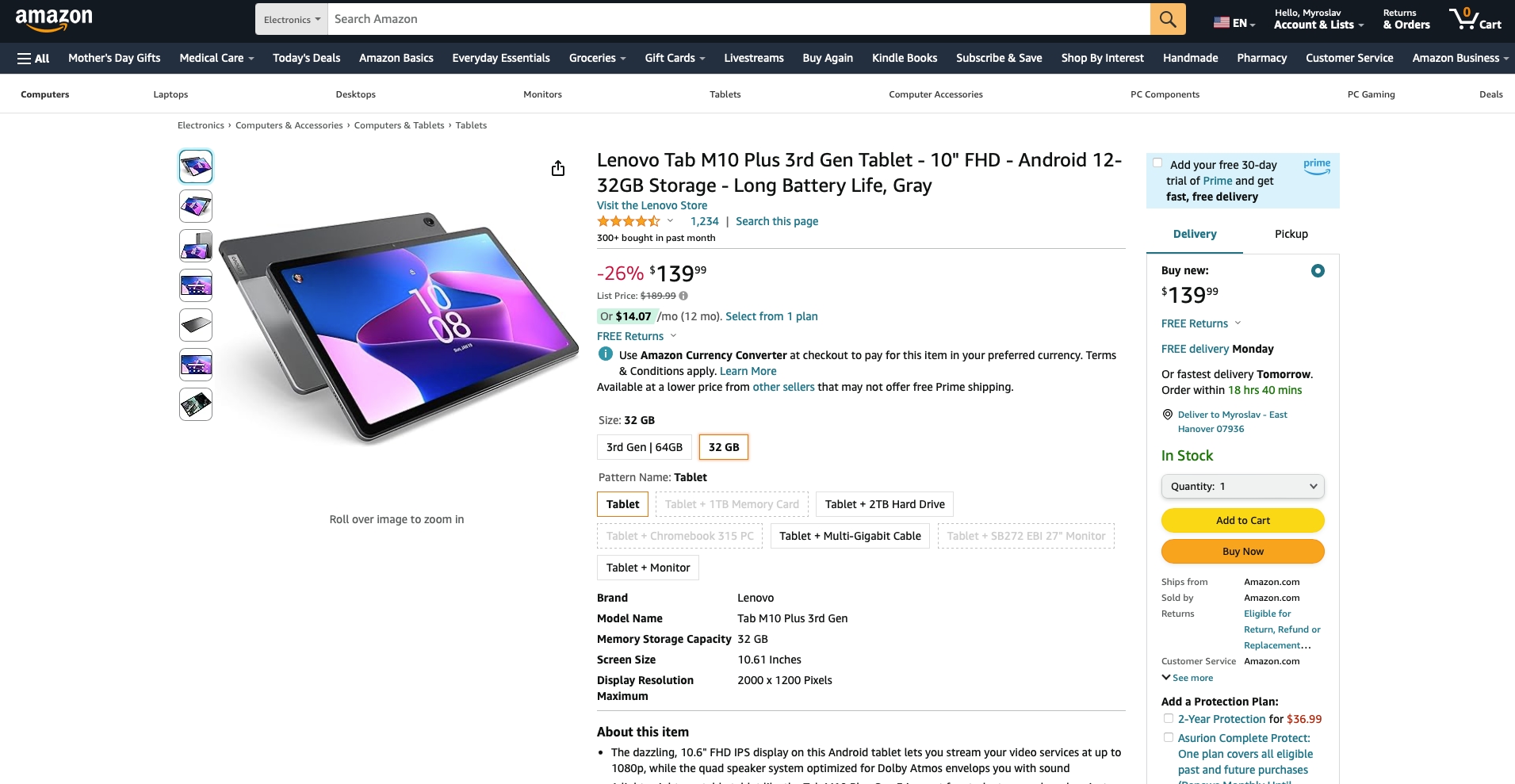The image size is (1515, 784).
Task: Click the List Price info icon
Action: click(x=683, y=296)
